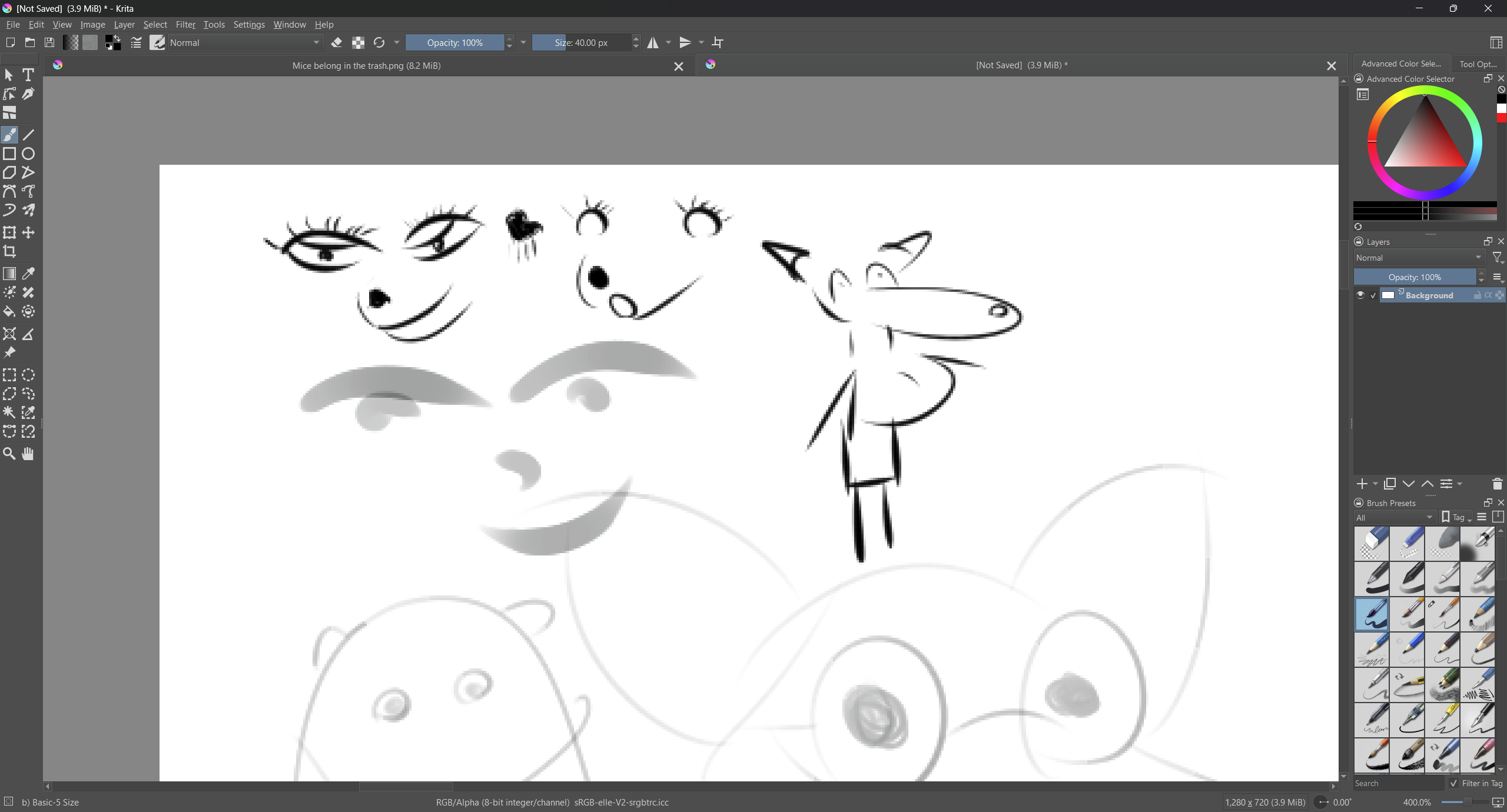Switch to Mice belong in the trash.png tab
This screenshot has width=1507, height=812.
point(366,65)
